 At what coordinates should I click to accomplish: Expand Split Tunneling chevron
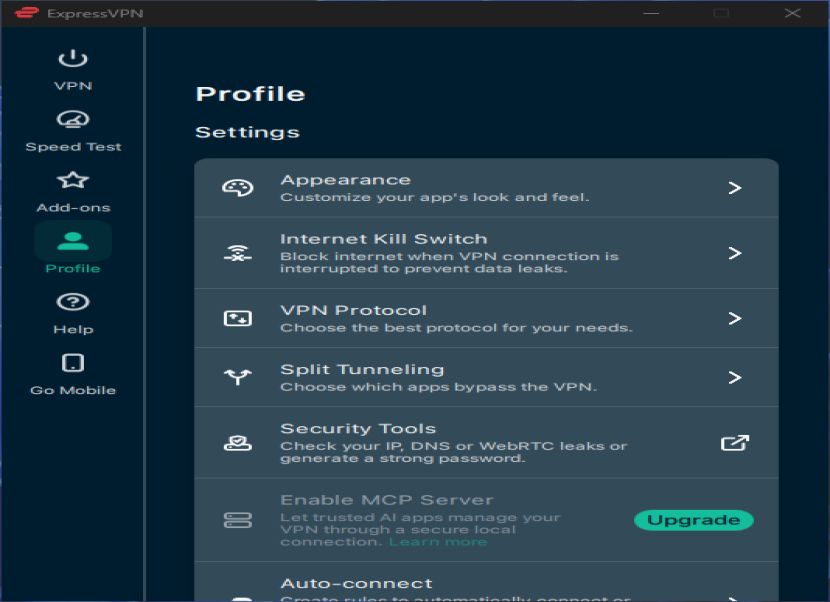735,377
